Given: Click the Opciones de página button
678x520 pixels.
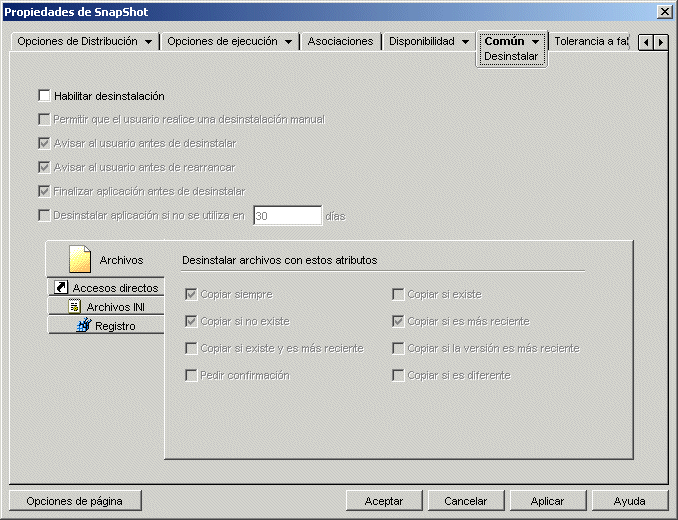Looking at the screenshot, I should 75,501.
